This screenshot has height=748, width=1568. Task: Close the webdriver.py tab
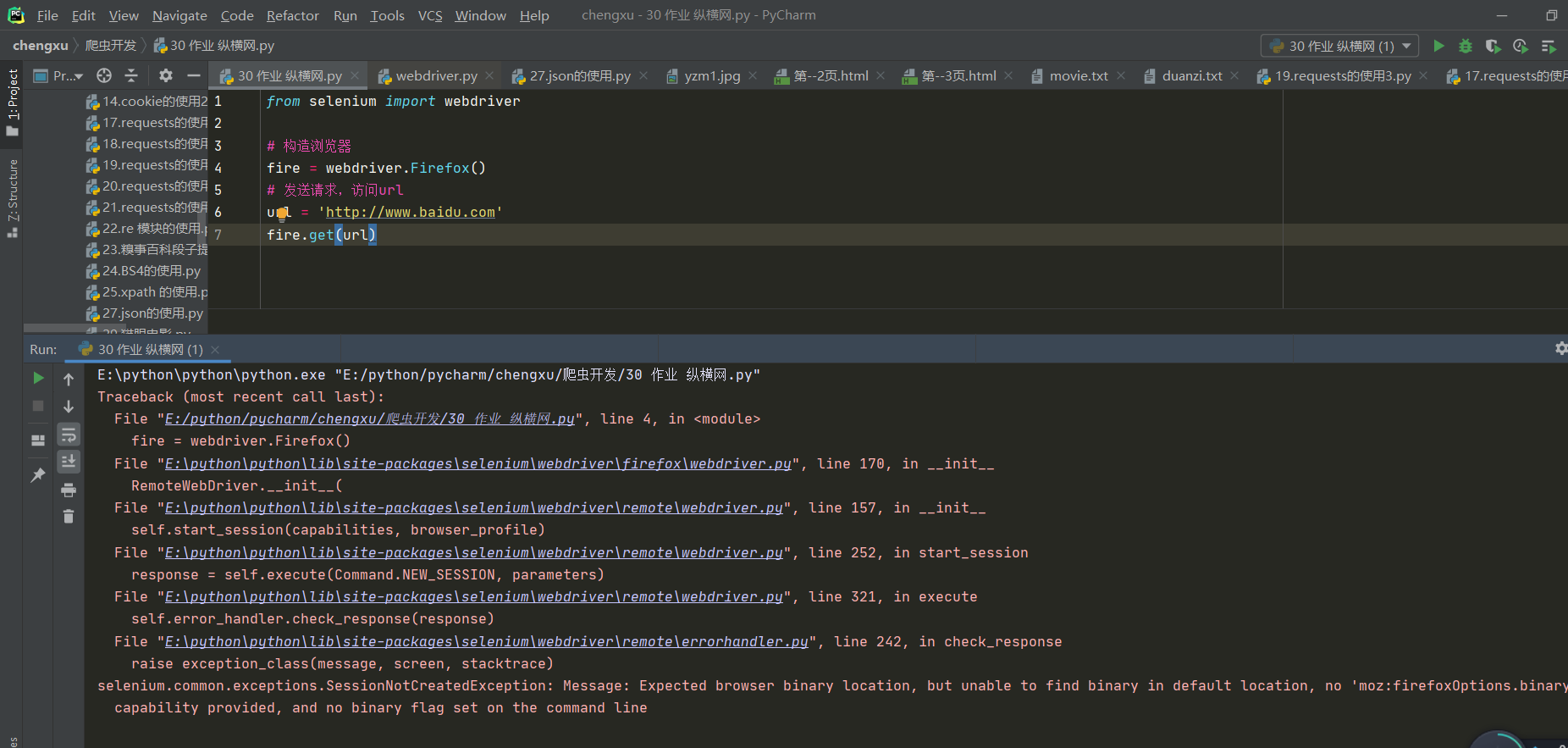coord(489,75)
